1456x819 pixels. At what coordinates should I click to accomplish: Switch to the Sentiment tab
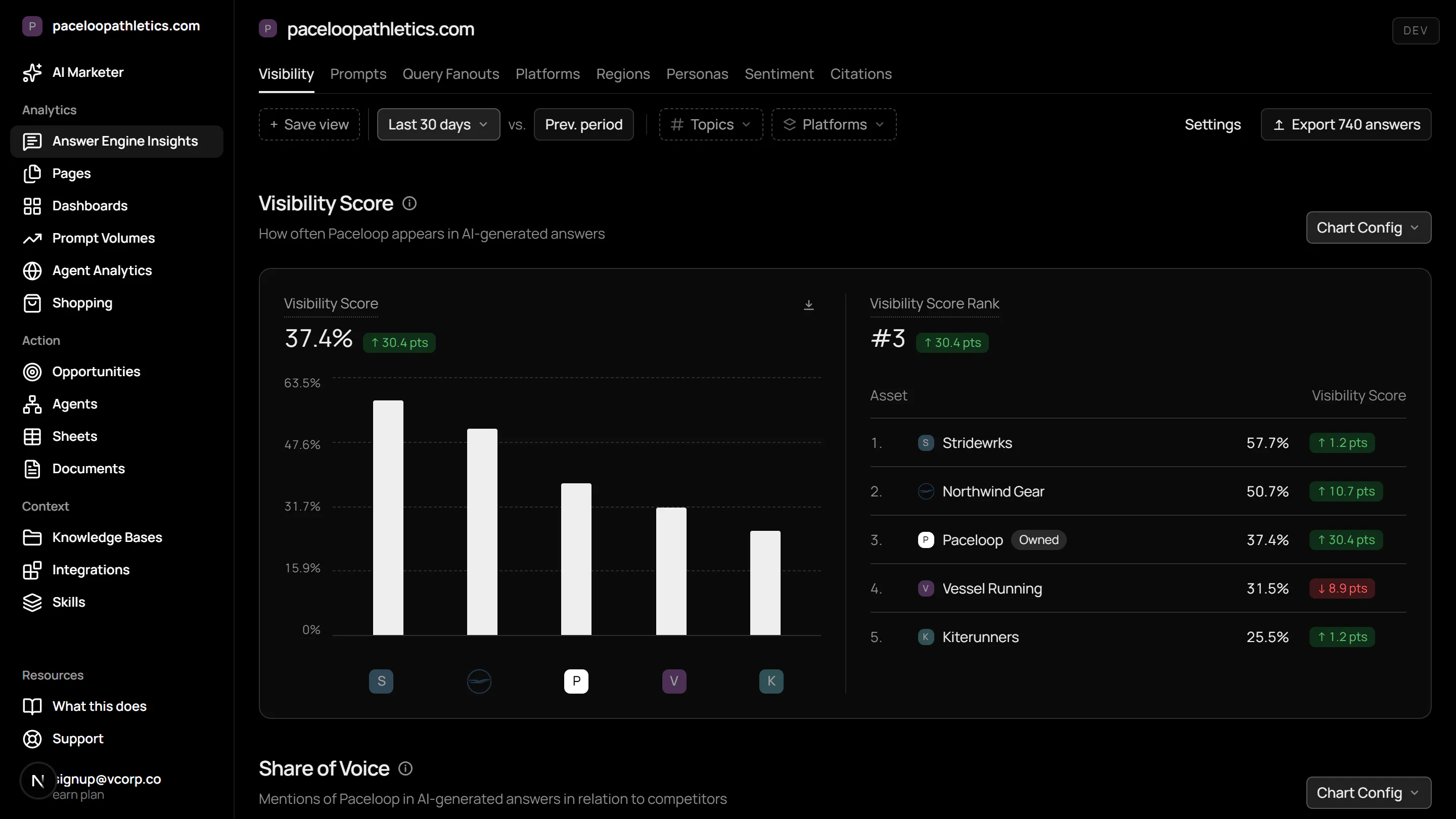tap(779, 74)
